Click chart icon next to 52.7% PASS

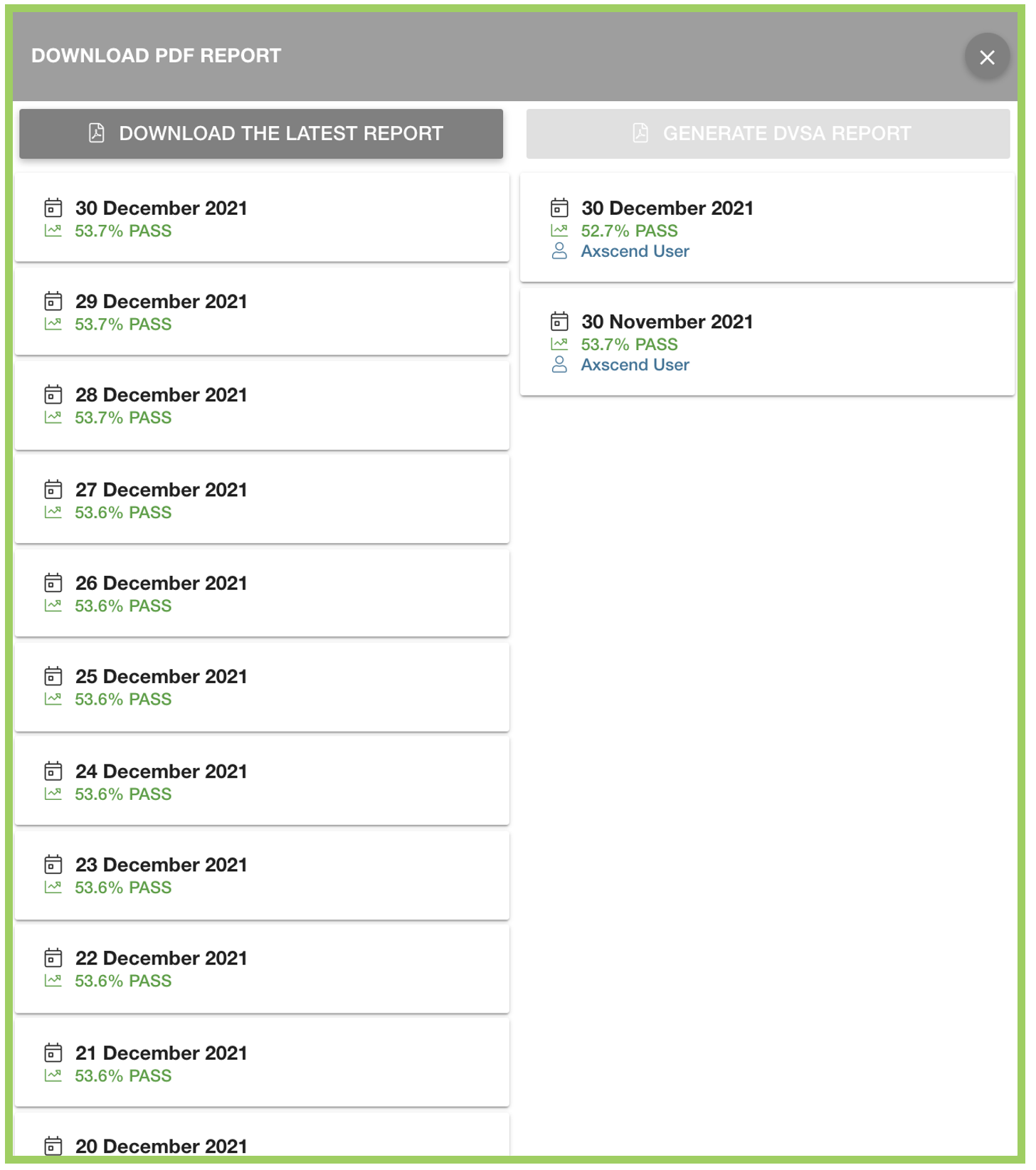point(559,231)
